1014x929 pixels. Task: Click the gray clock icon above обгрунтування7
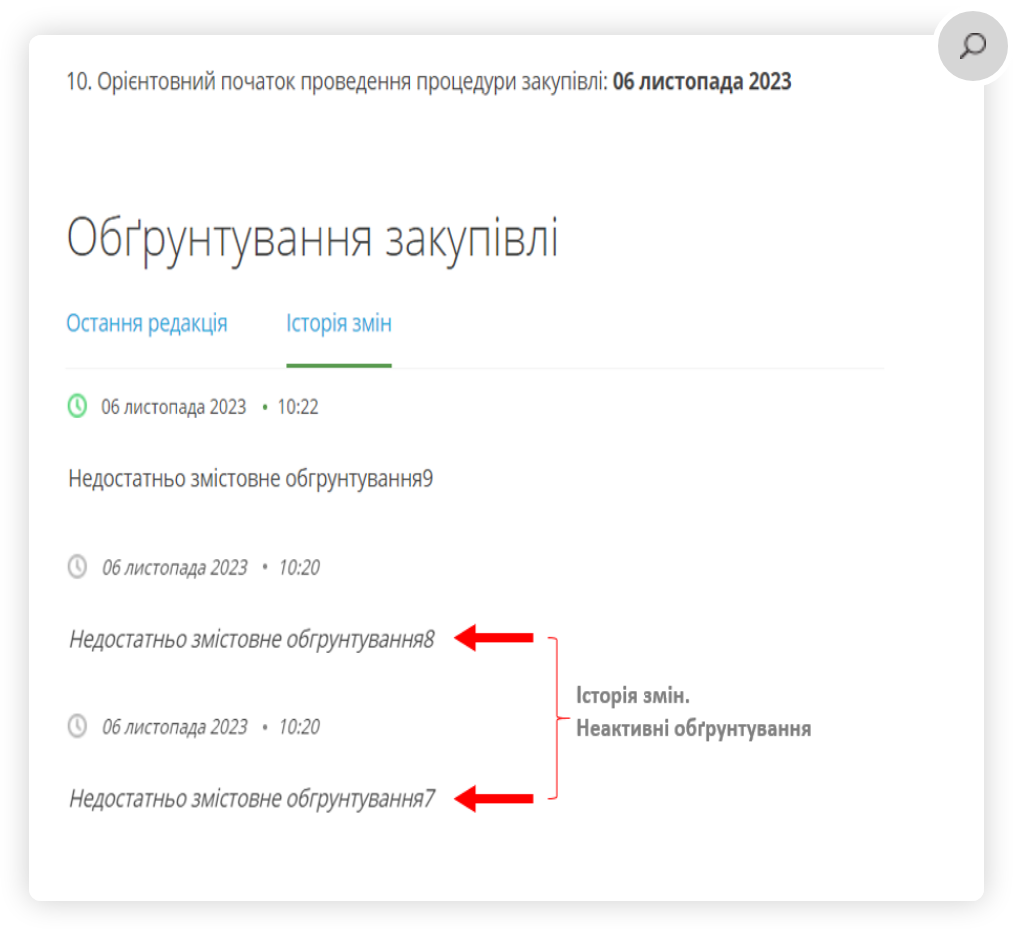click(x=77, y=726)
